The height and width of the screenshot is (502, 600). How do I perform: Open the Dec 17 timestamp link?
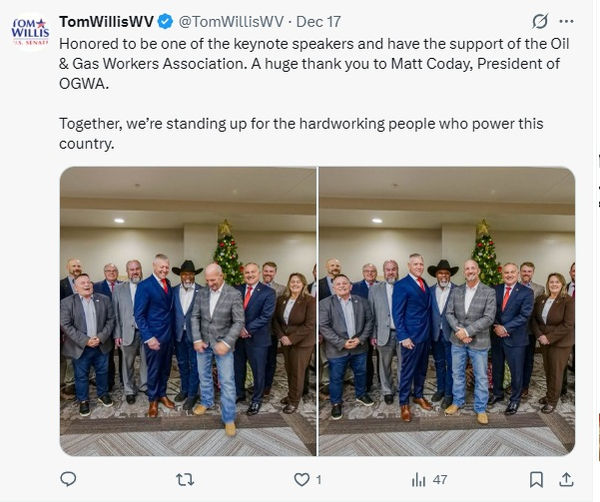pyautogui.click(x=318, y=22)
